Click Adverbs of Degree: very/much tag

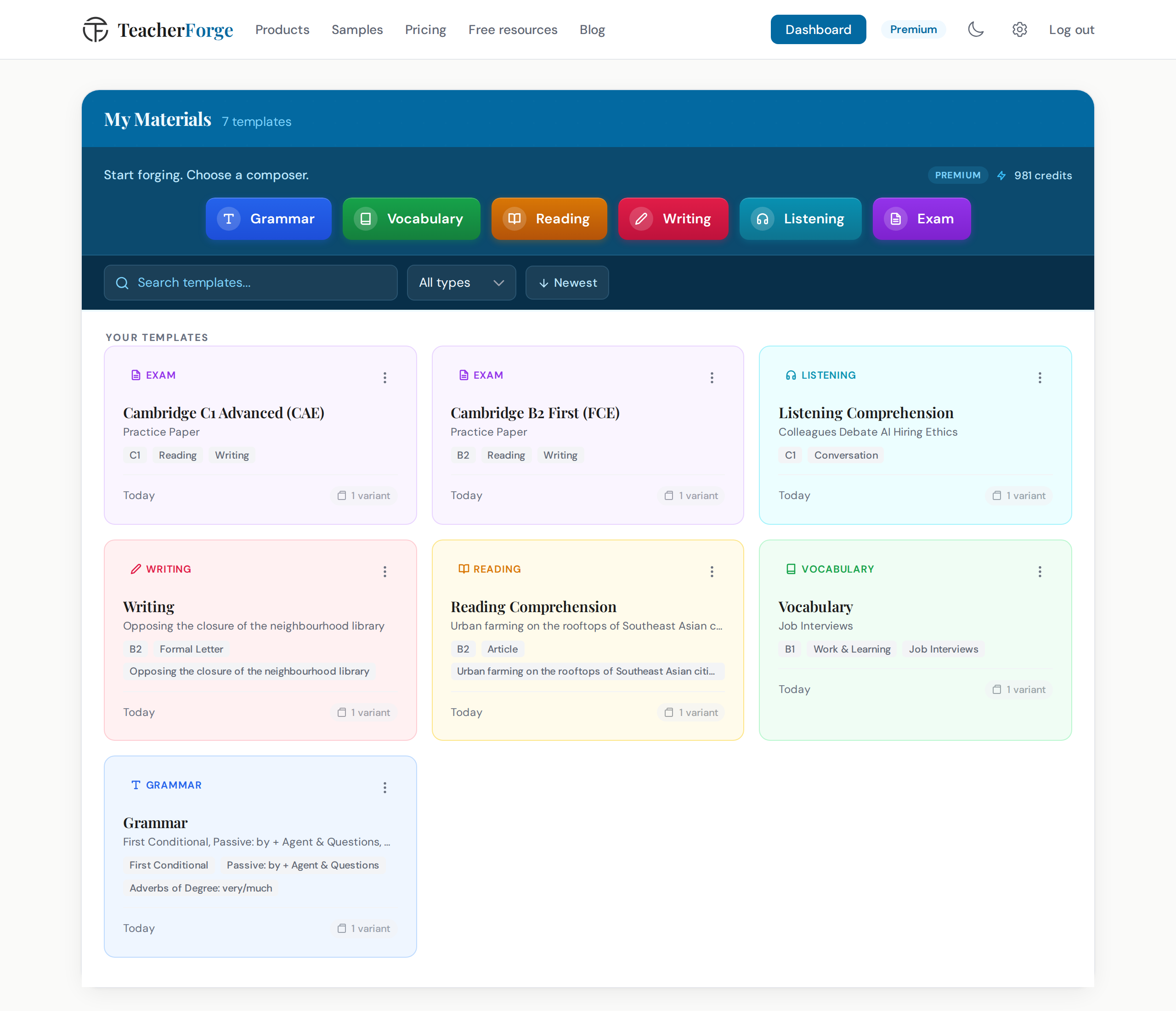(x=201, y=888)
